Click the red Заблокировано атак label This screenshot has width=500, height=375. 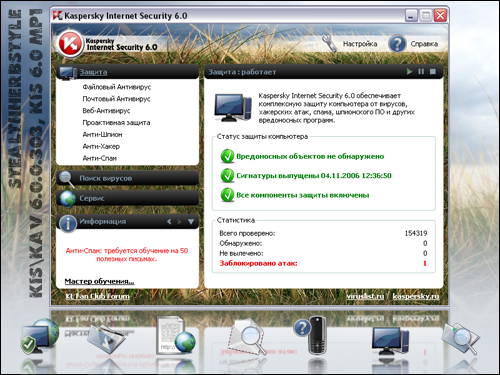pyautogui.click(x=258, y=263)
